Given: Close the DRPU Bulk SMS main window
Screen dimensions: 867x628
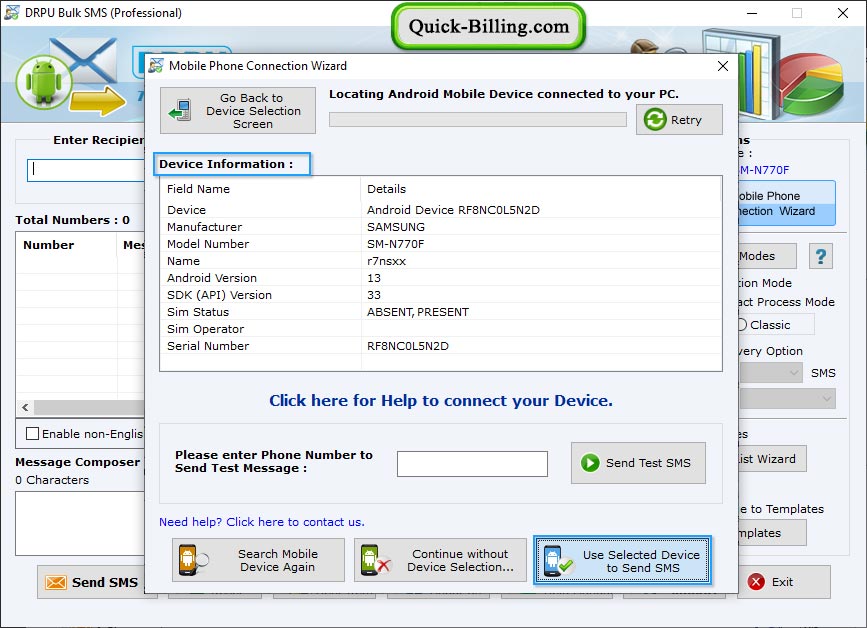Looking at the screenshot, I should [843, 13].
